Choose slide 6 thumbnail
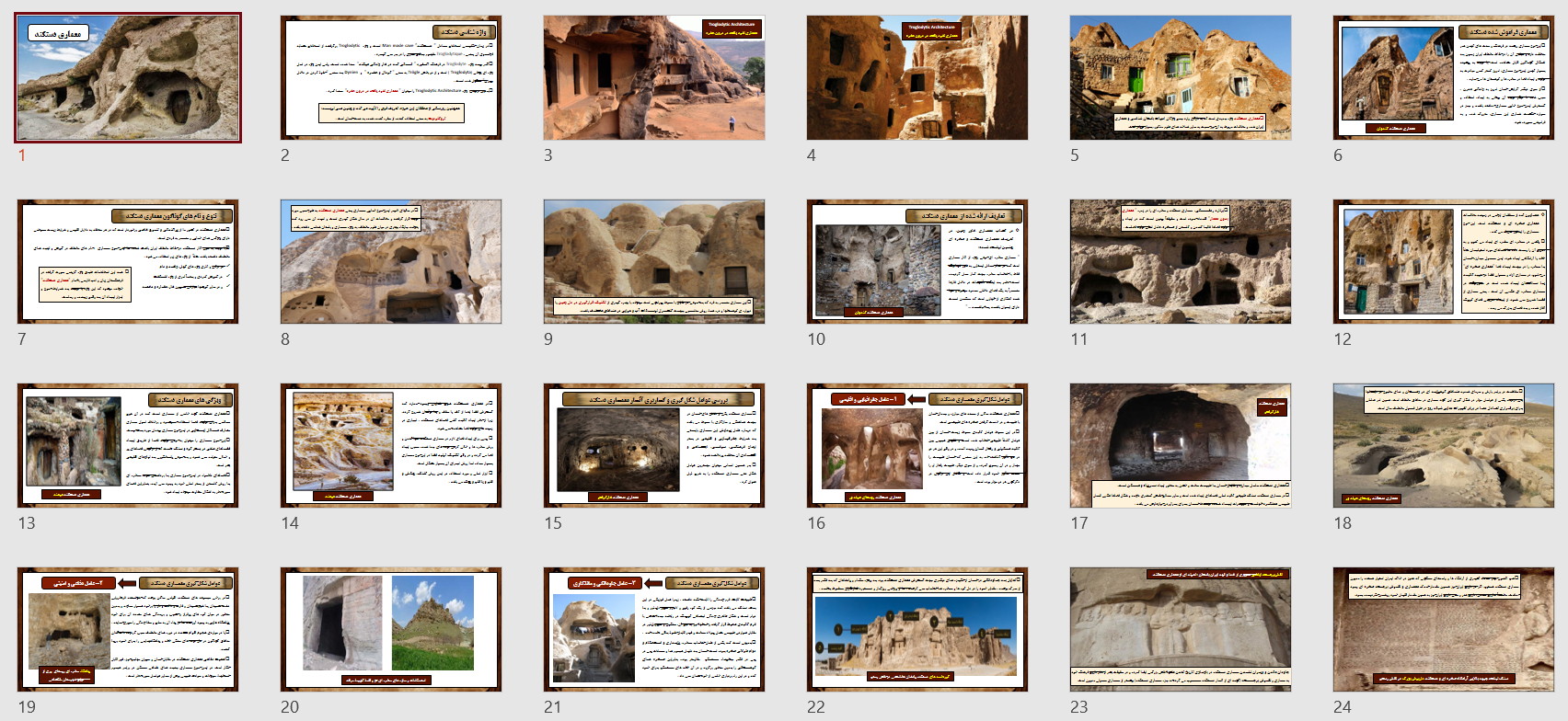Viewport: 1568px width, 721px height. 1444,77
